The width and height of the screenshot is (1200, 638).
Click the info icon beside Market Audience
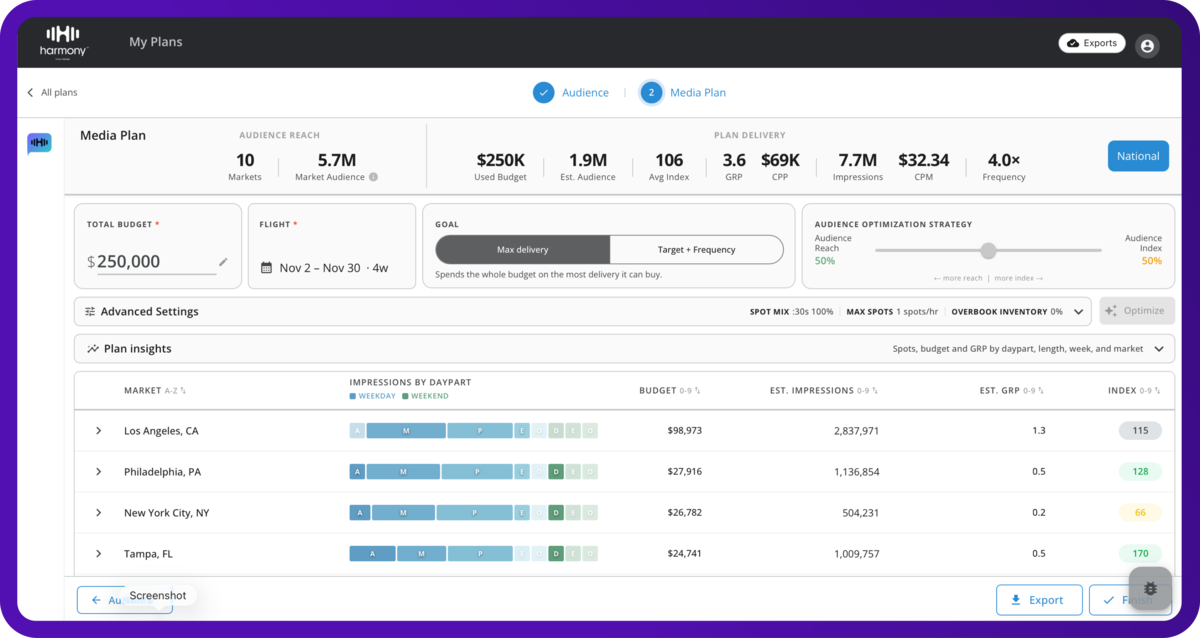click(373, 177)
